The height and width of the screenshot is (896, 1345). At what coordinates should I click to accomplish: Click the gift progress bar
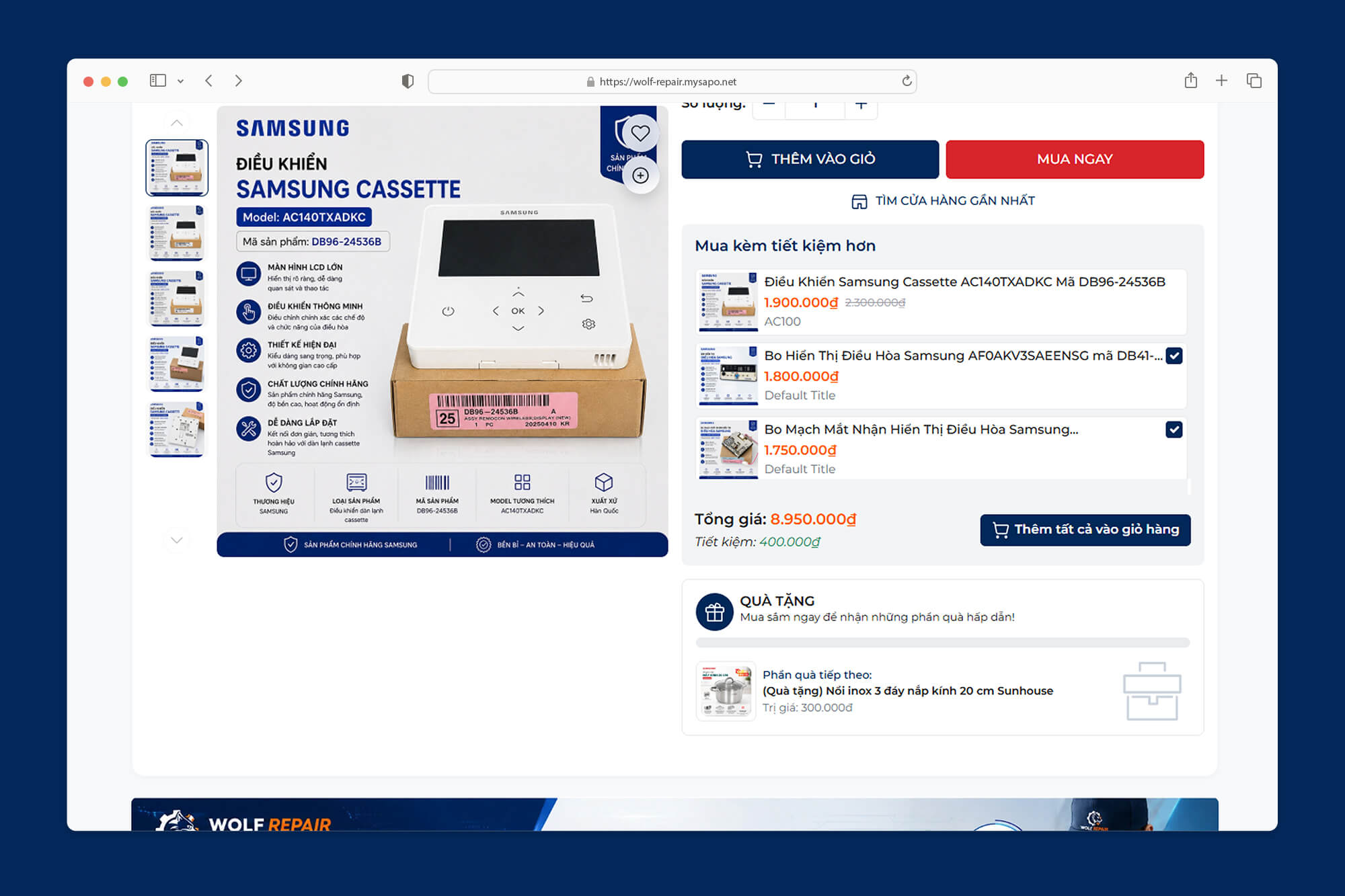[943, 643]
